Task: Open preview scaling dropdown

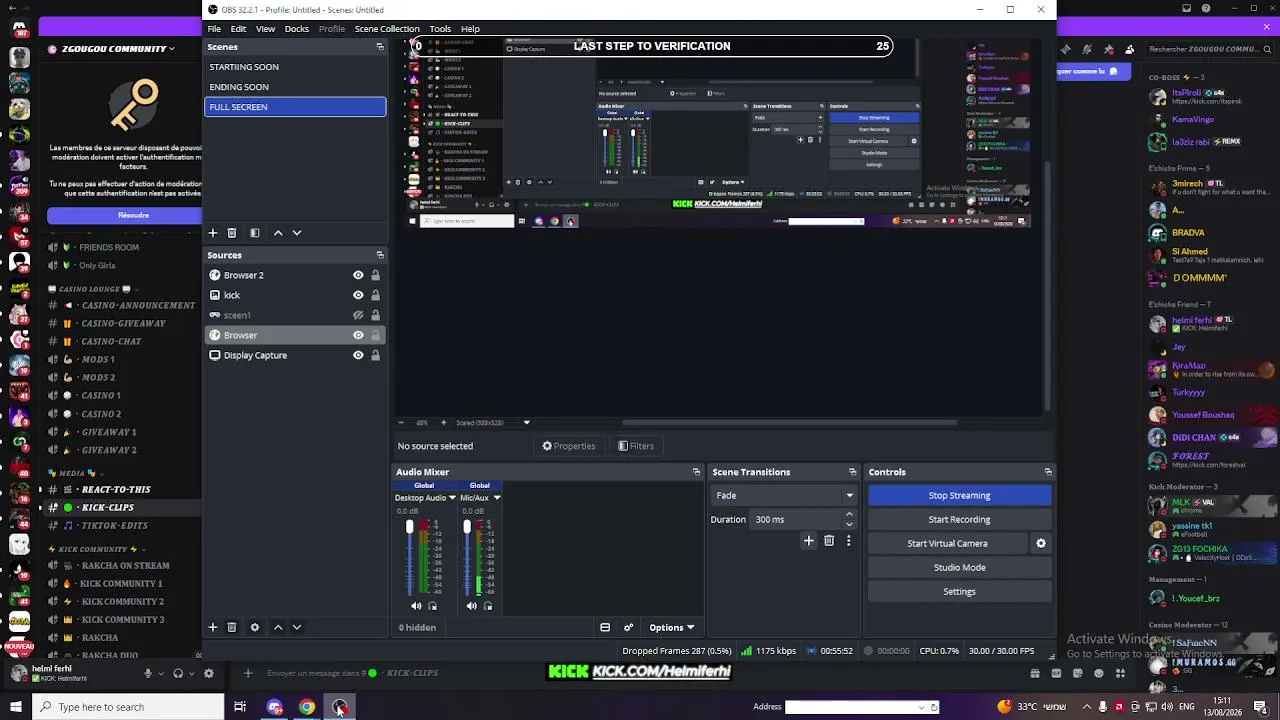Action: point(526,423)
